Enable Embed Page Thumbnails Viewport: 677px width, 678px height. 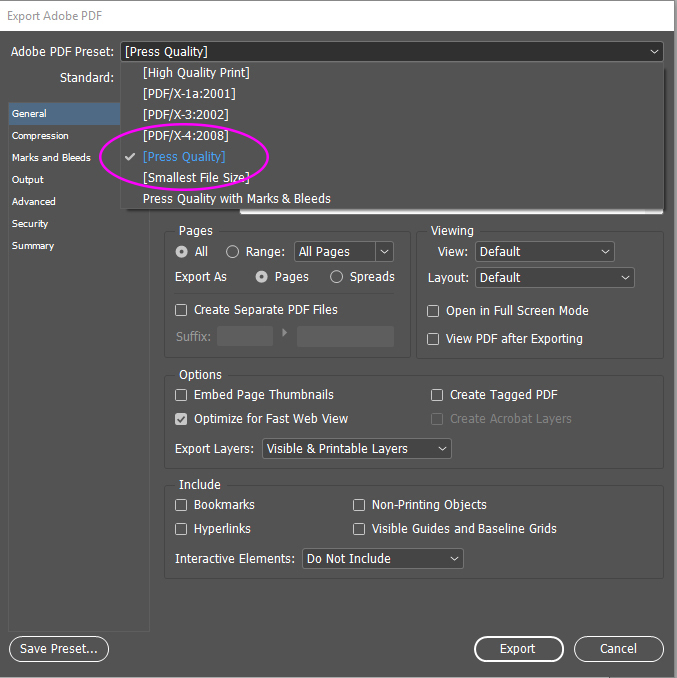[x=181, y=395]
